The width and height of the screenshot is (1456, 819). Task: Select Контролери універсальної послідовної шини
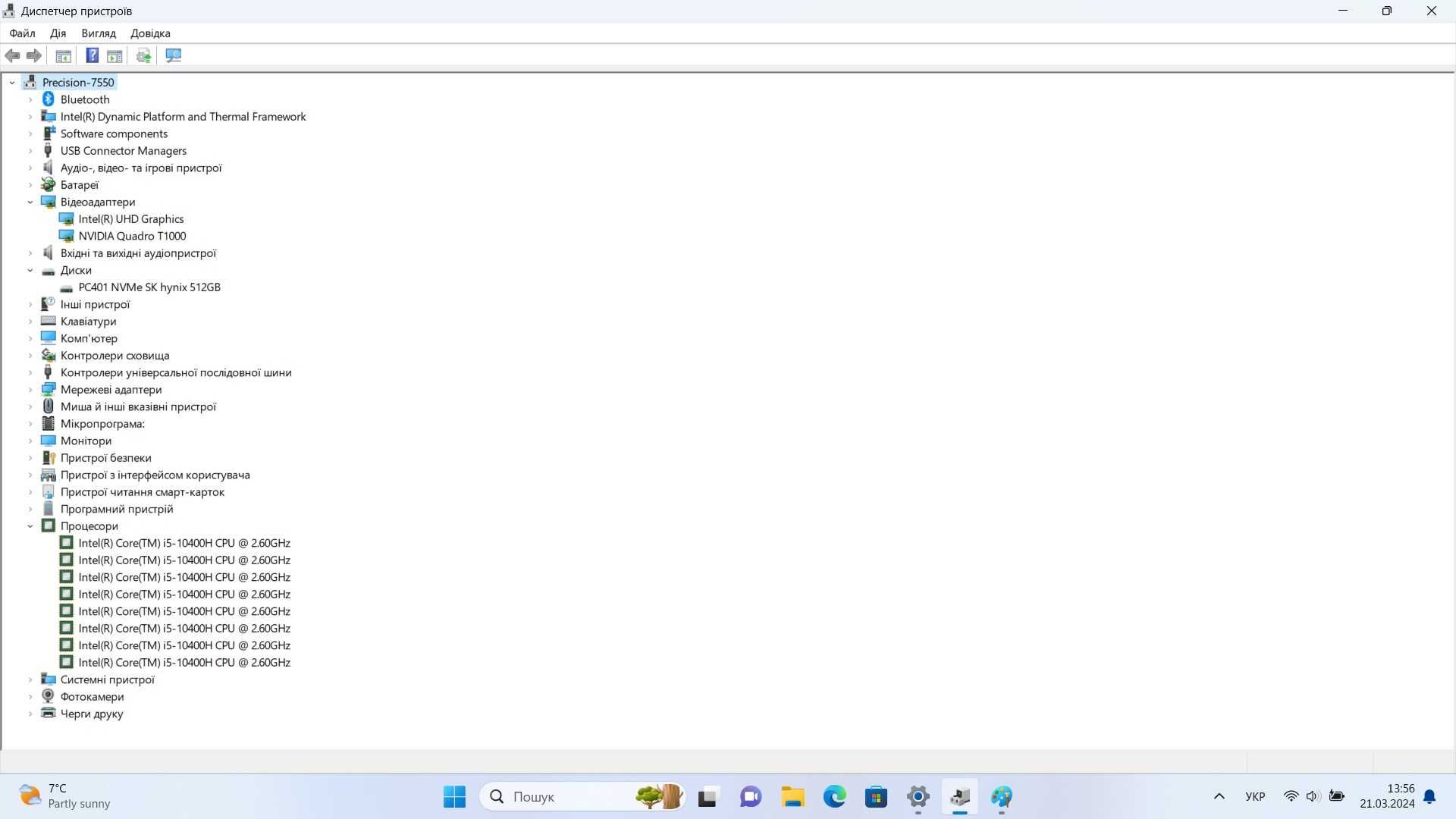coord(176,372)
